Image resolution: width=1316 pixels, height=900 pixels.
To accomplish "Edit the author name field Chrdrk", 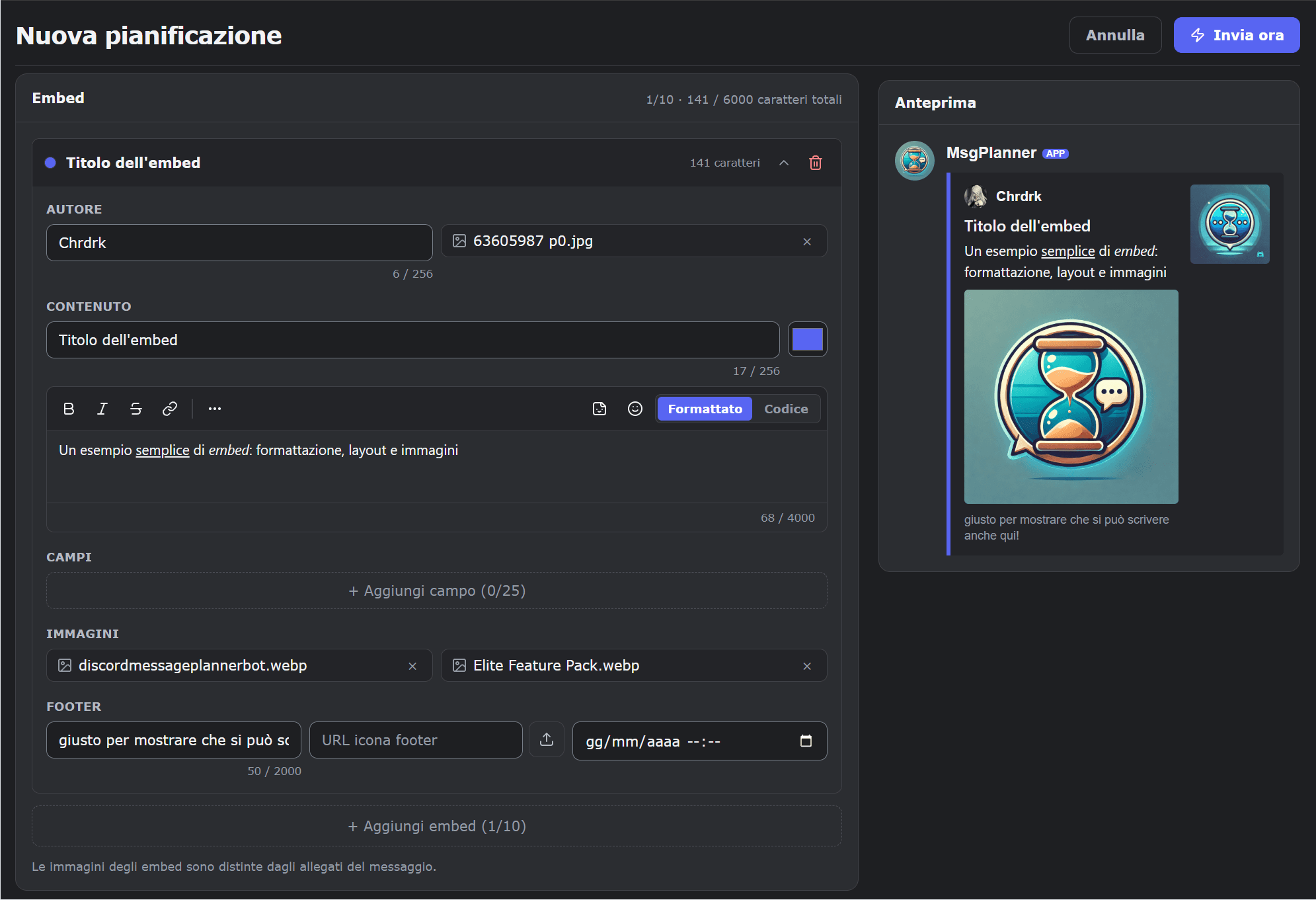I will tap(239, 243).
